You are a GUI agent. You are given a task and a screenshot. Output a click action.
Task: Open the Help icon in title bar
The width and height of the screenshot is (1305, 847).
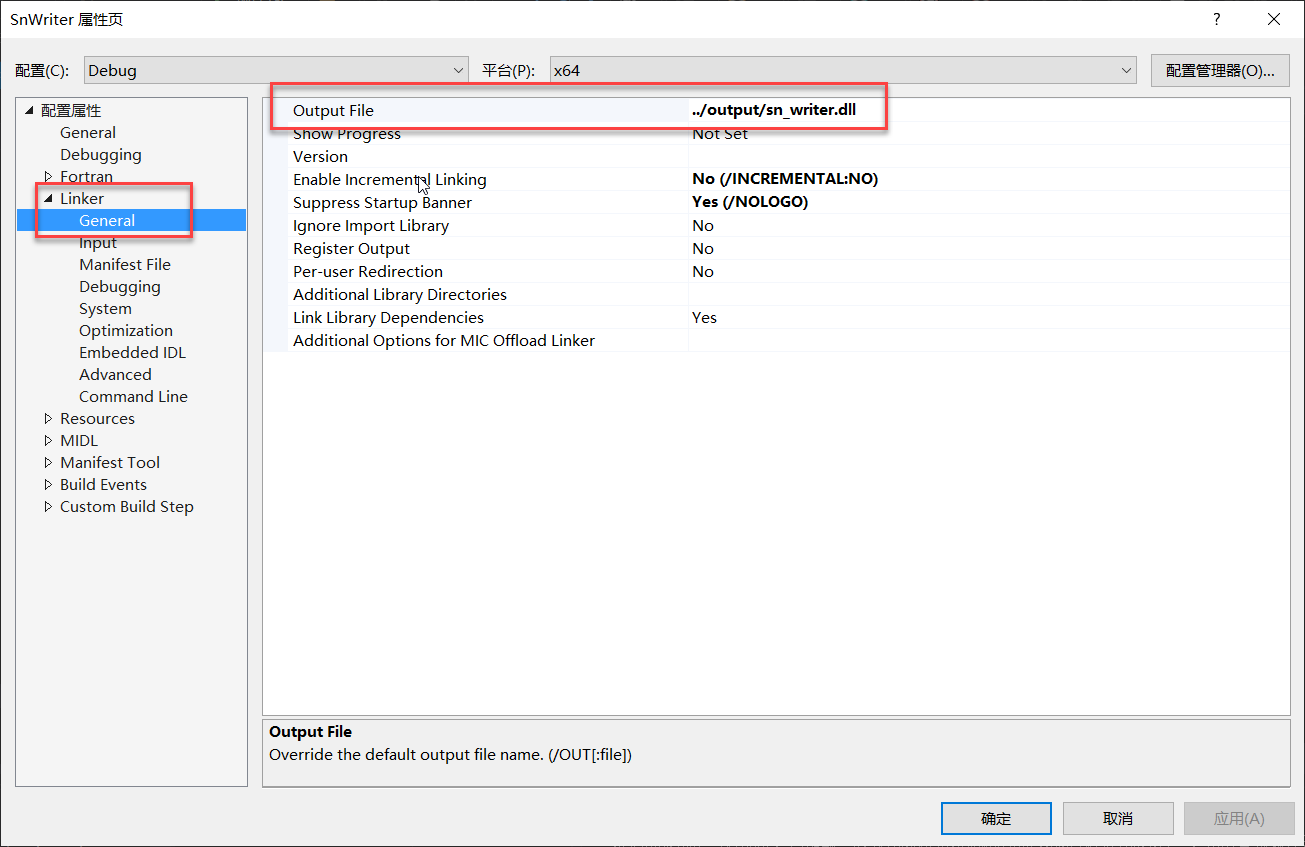(x=1216, y=19)
